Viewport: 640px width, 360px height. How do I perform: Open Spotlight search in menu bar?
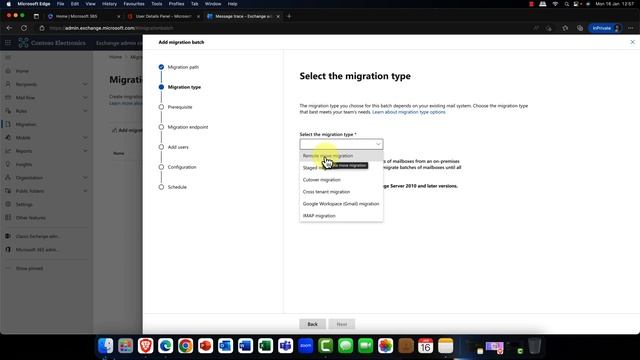[x=567, y=4]
